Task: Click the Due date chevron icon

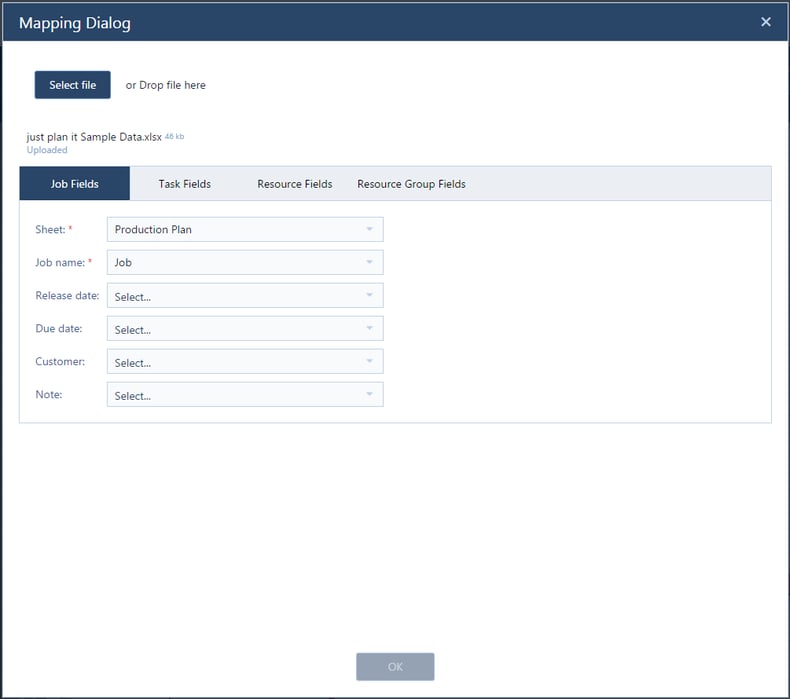Action: (x=369, y=329)
